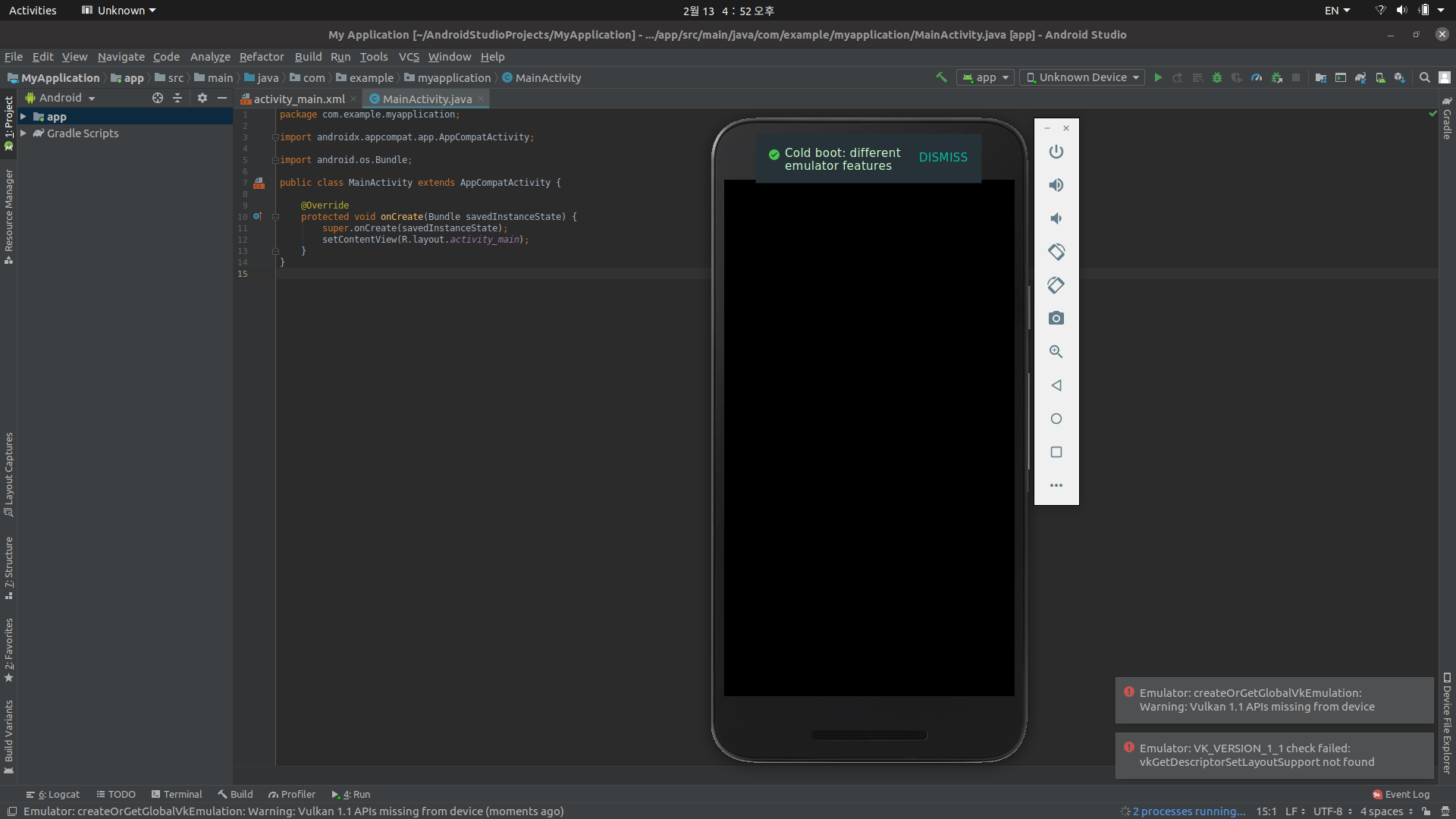Open the Refactor menu
This screenshot has height=819, width=1456.
[x=262, y=57]
